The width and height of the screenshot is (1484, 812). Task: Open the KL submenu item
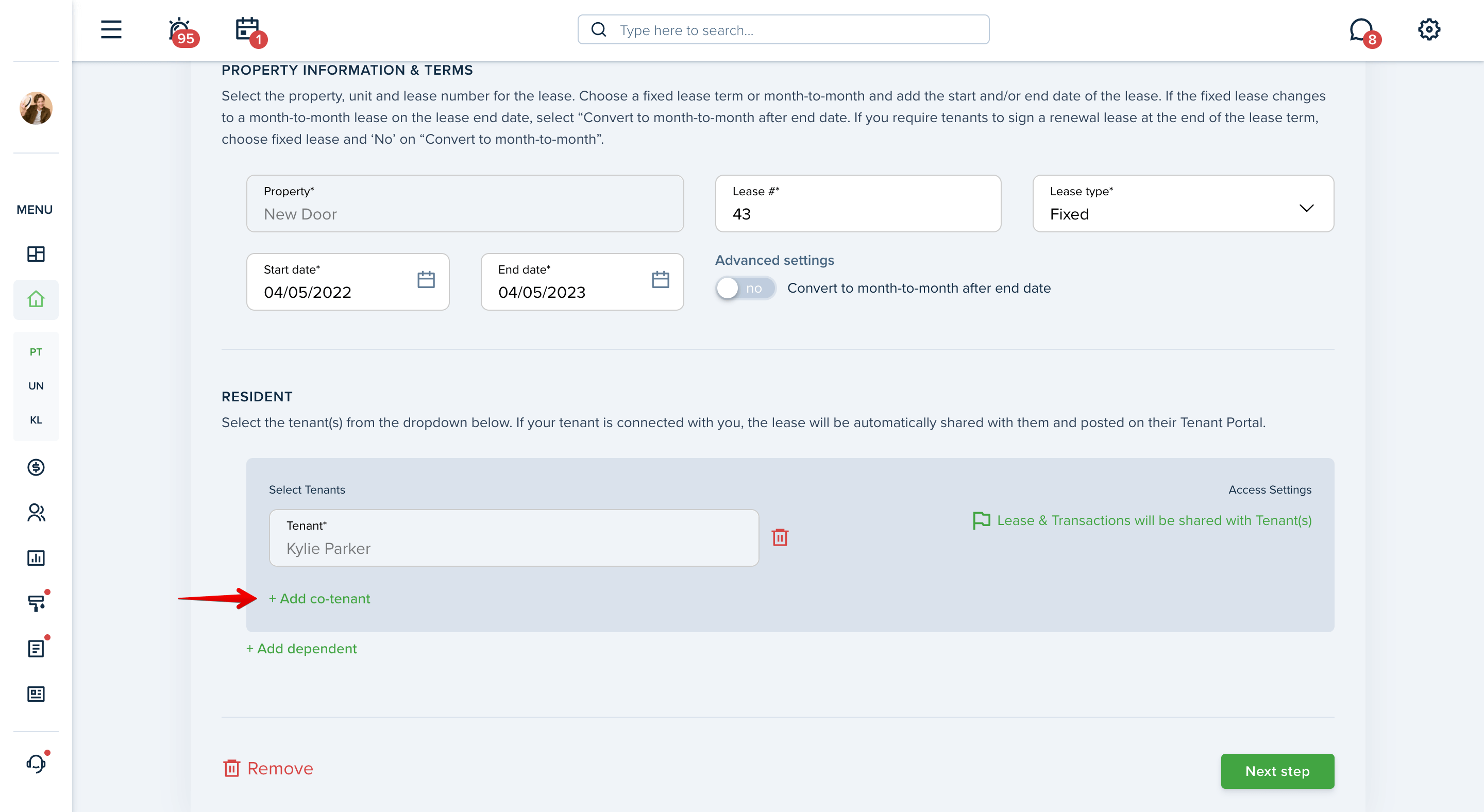(36, 420)
